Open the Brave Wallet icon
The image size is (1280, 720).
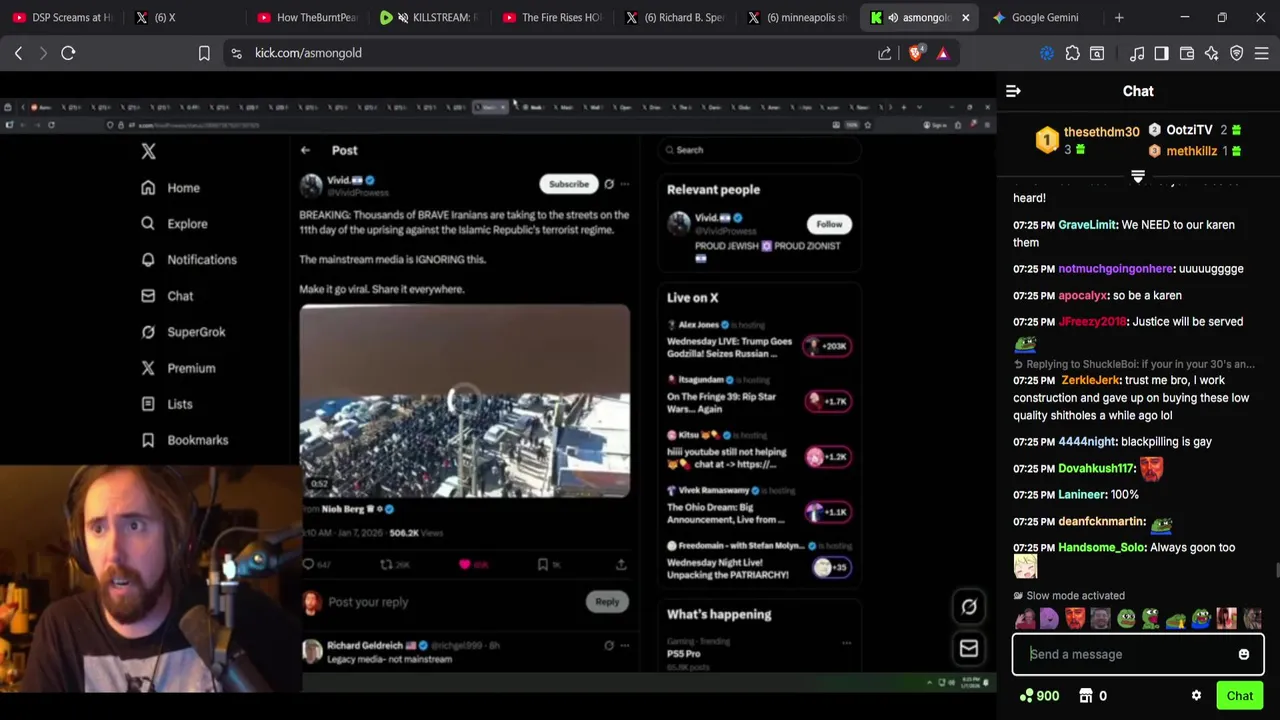[1187, 53]
